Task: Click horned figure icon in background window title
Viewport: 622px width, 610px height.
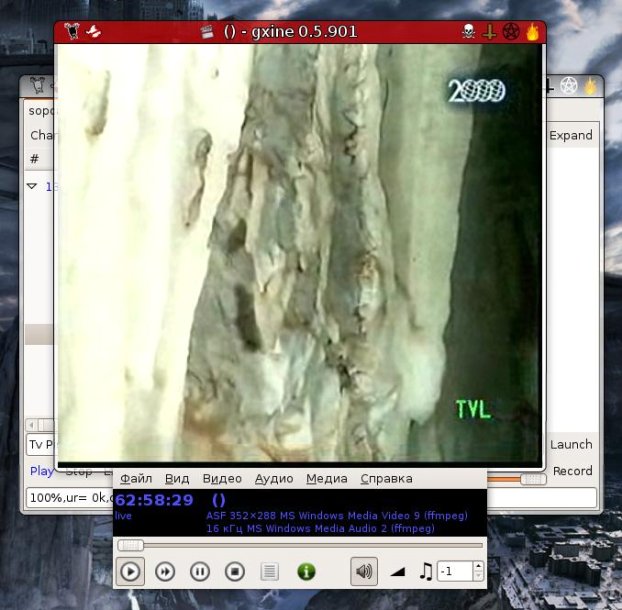Action: pyautogui.click(x=37, y=85)
